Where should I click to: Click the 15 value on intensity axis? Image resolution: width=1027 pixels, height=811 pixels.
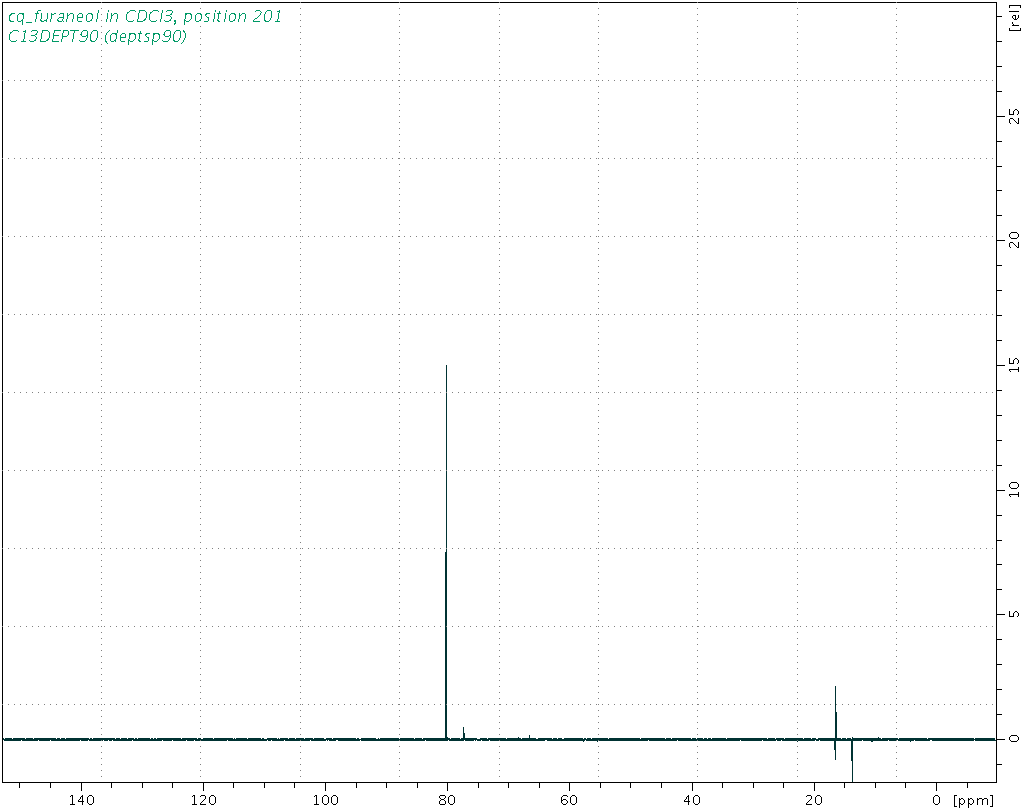click(1015, 366)
